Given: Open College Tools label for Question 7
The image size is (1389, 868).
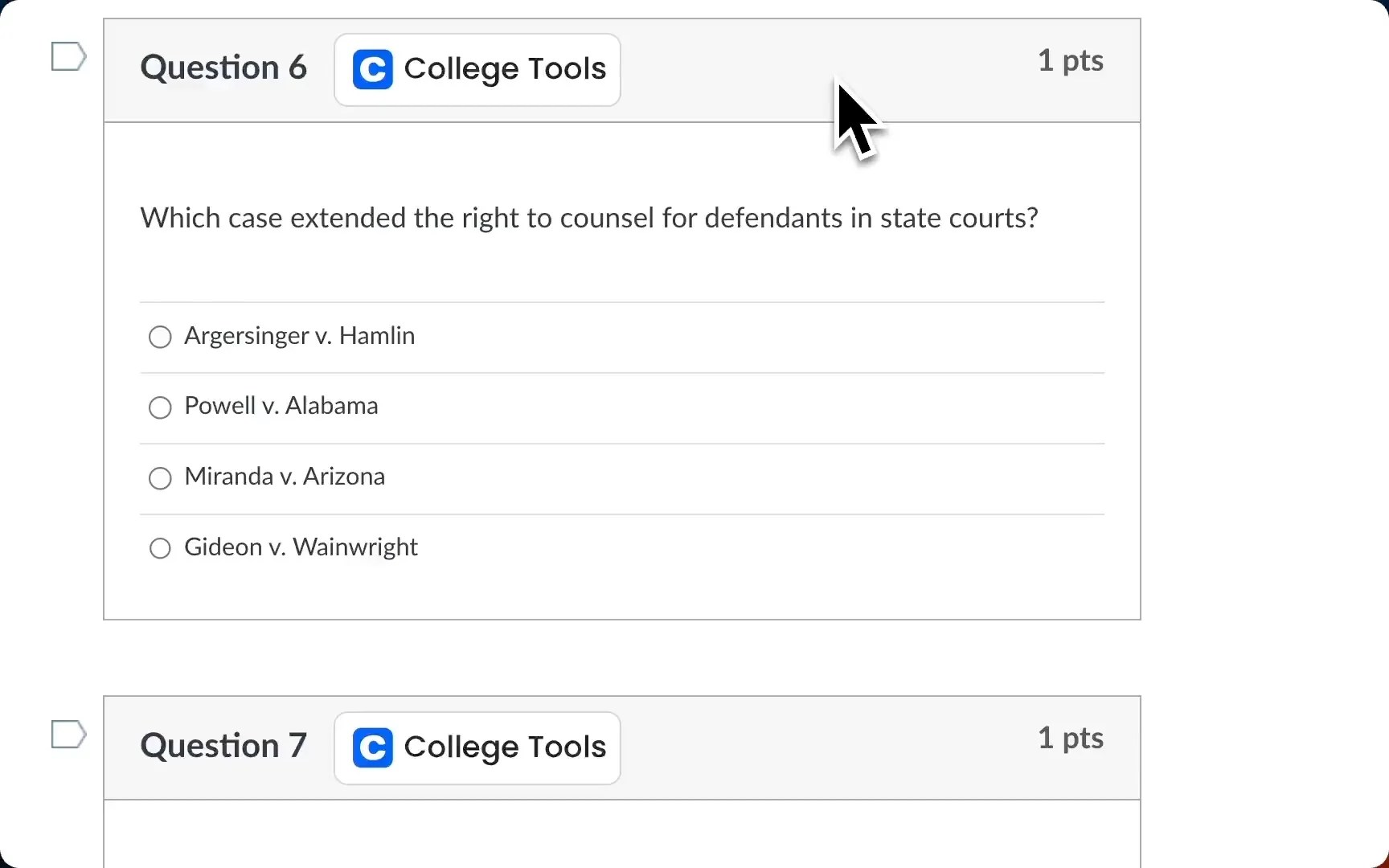Looking at the screenshot, I should click(x=505, y=747).
